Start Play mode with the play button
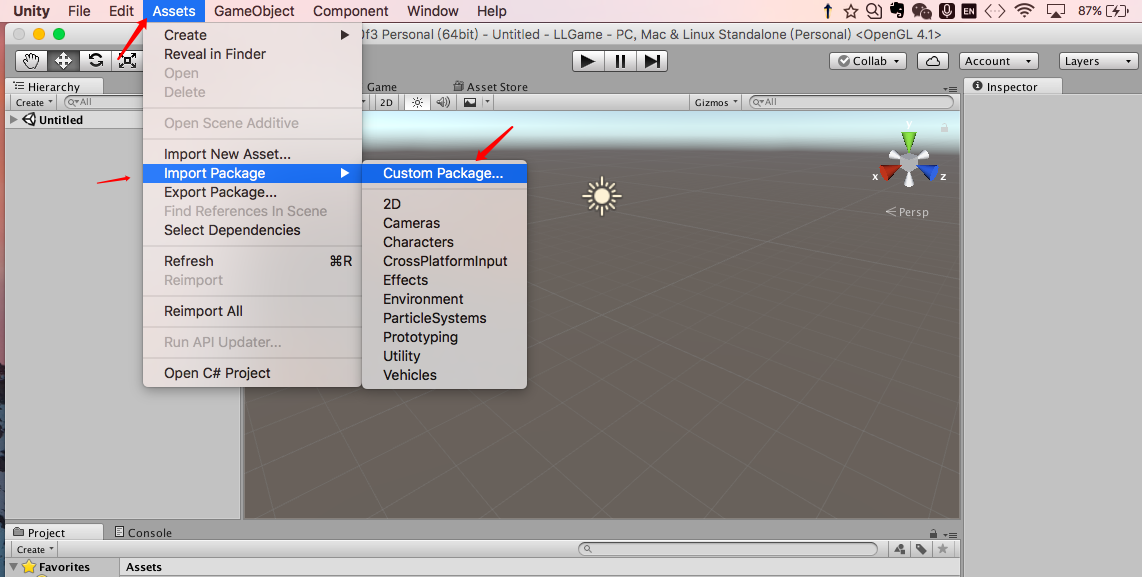 coord(588,61)
